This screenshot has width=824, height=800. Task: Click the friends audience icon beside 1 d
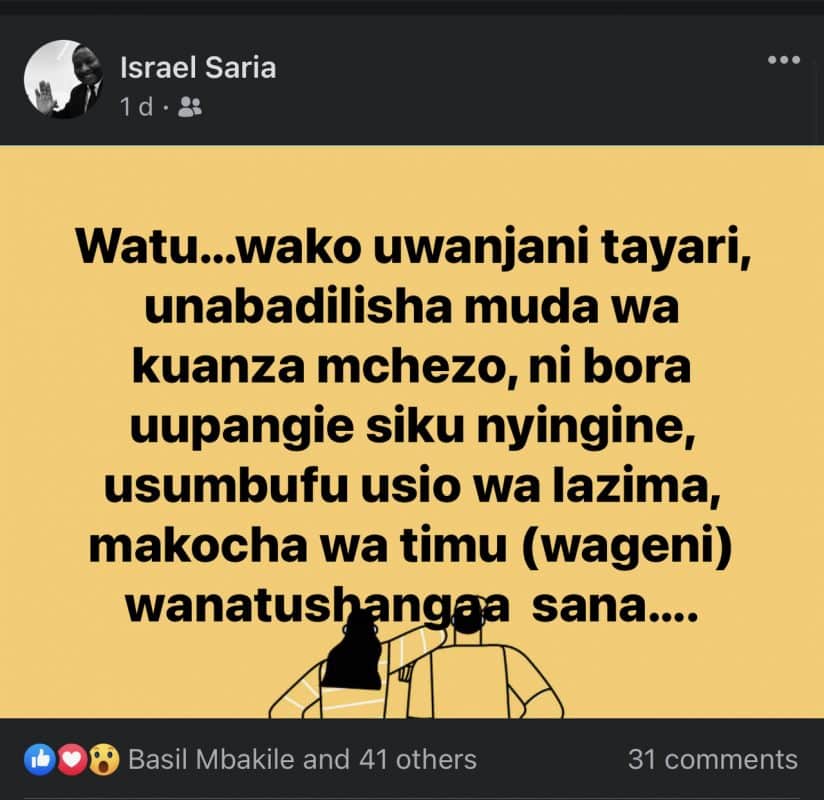(x=190, y=107)
